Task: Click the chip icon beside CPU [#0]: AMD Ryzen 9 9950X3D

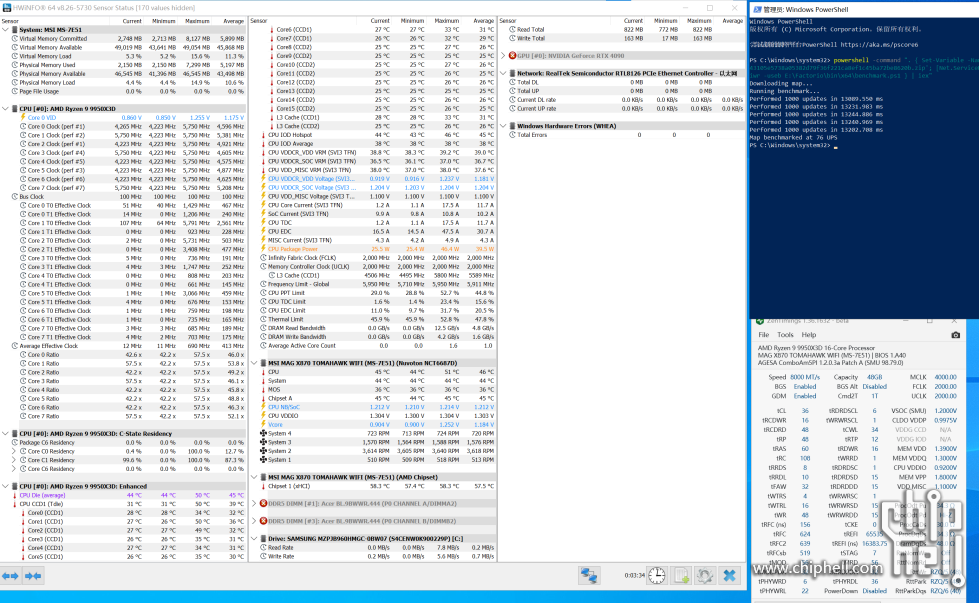Action: (14, 109)
